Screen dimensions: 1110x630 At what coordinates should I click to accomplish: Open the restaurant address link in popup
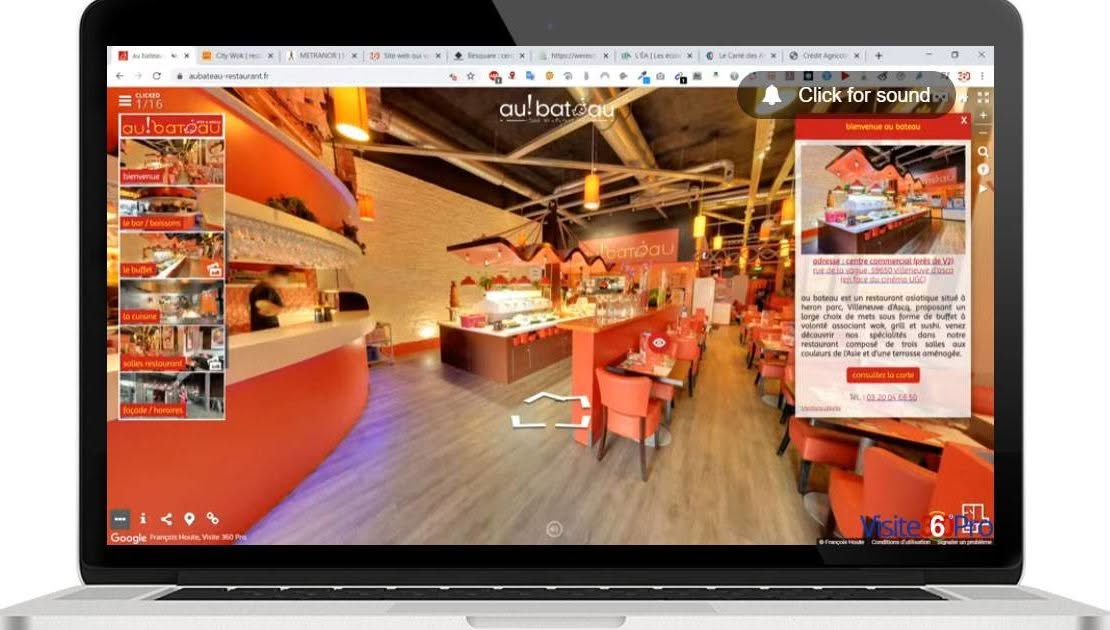(883, 270)
